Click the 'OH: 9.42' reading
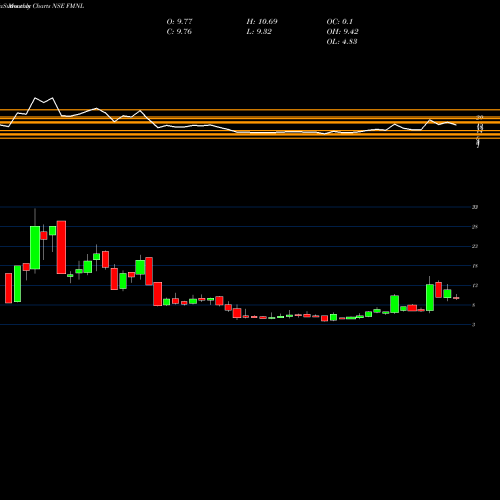500x500 pixels. point(343,32)
